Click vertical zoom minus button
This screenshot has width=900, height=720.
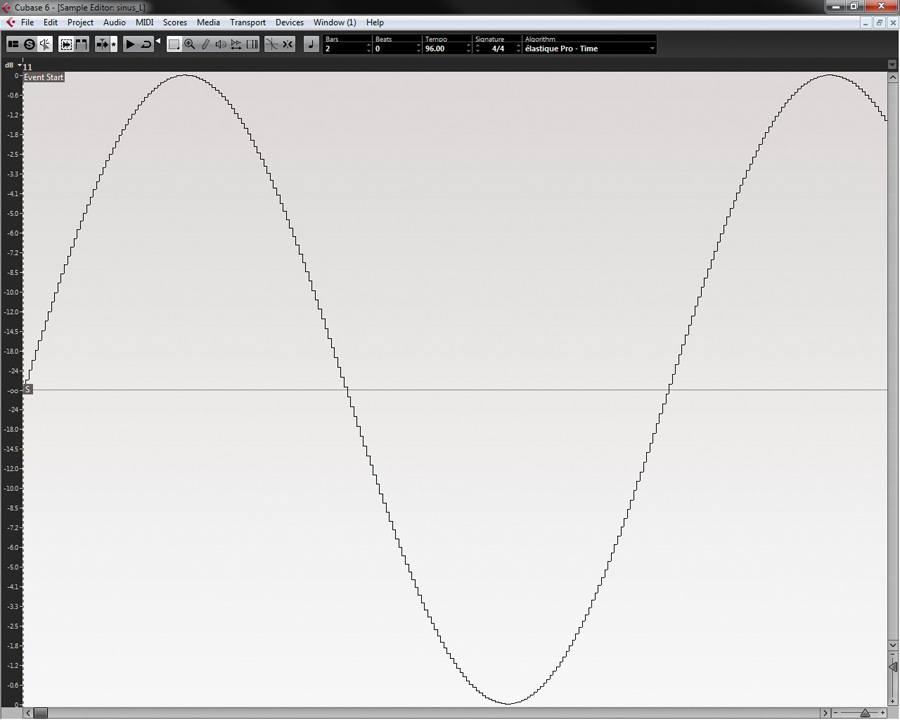click(893, 654)
